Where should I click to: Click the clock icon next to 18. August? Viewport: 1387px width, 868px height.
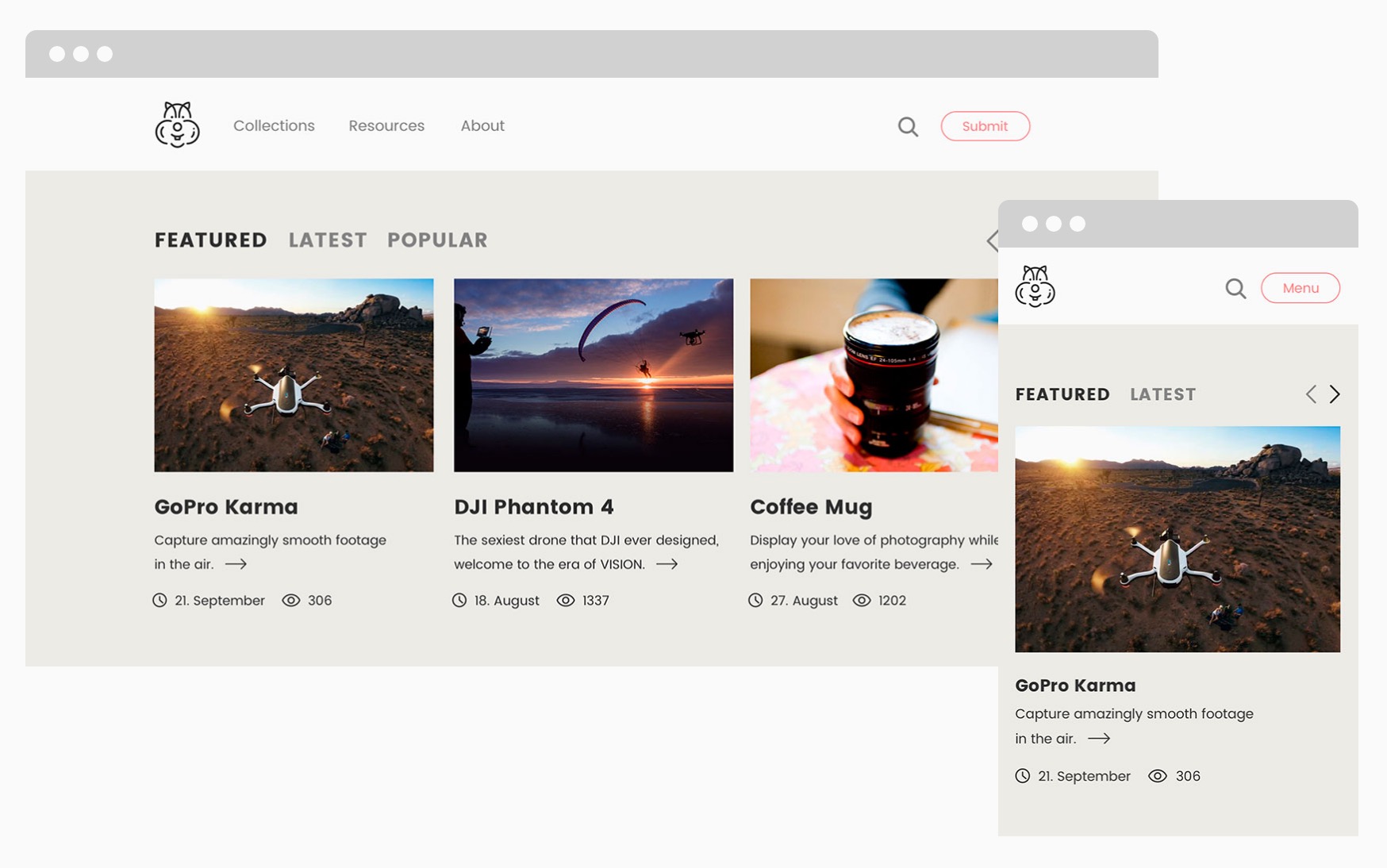458,601
